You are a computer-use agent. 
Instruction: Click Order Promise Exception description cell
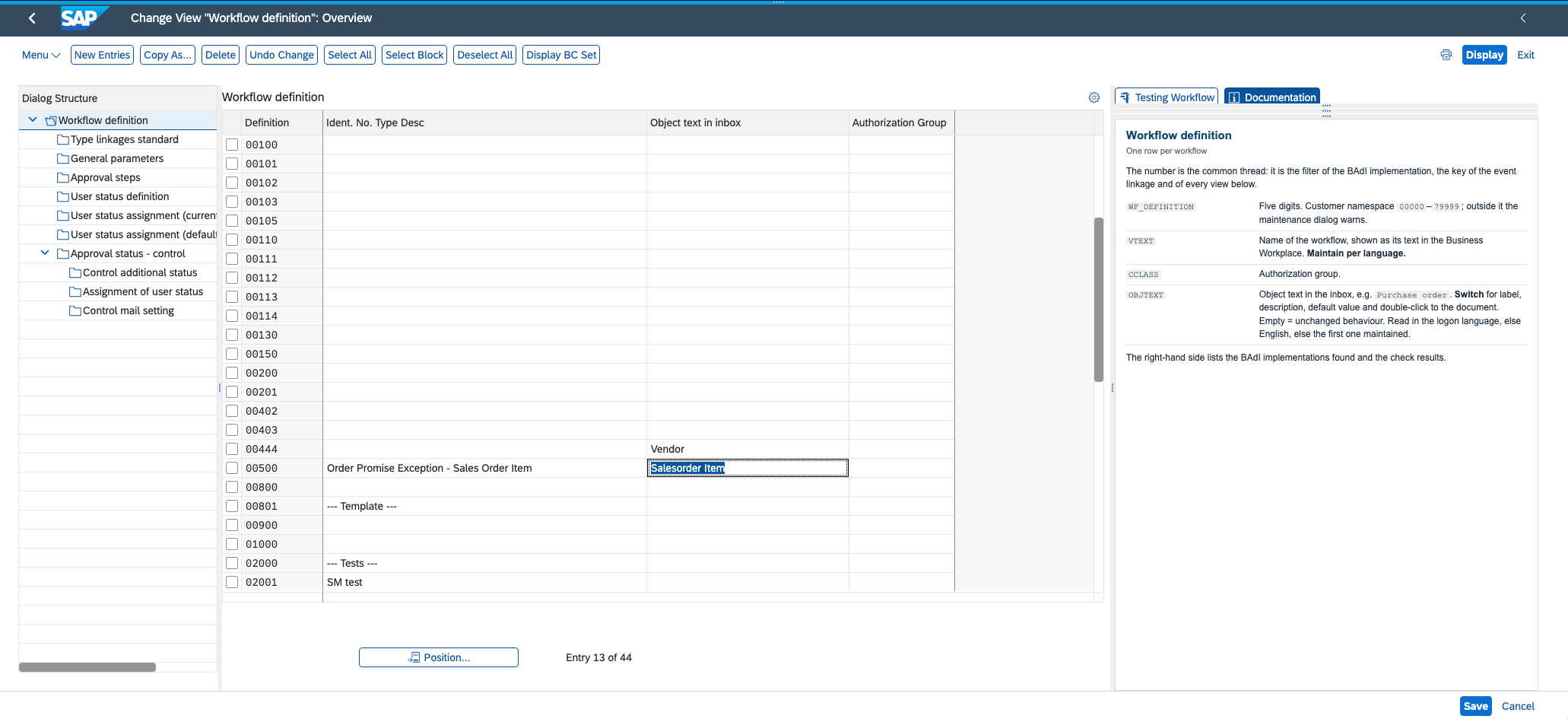point(484,468)
